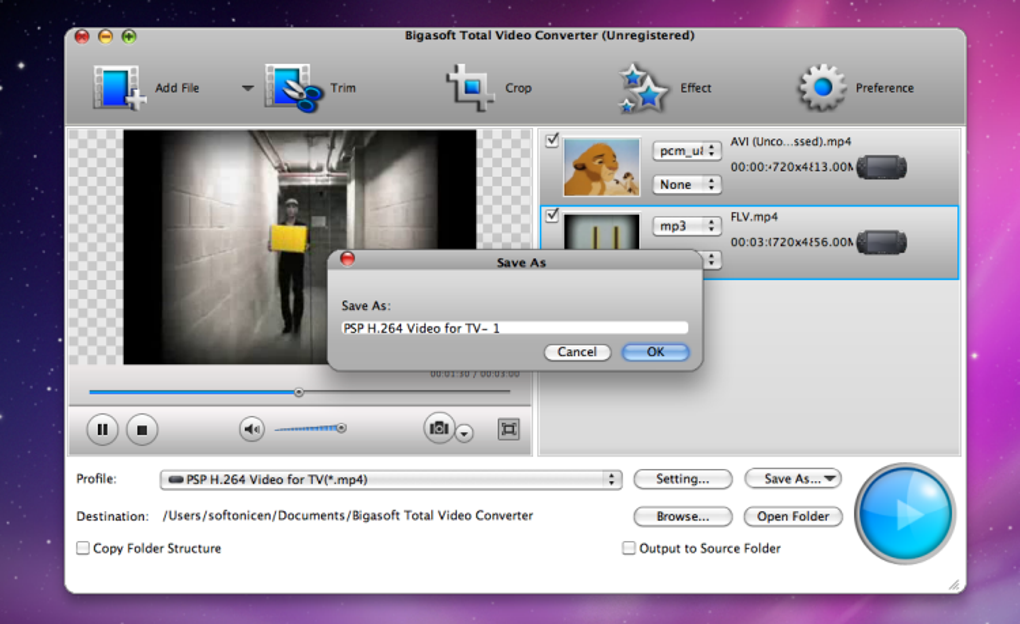Click the Crop tool icon
Viewport: 1020px width, 624px height.
(470, 87)
